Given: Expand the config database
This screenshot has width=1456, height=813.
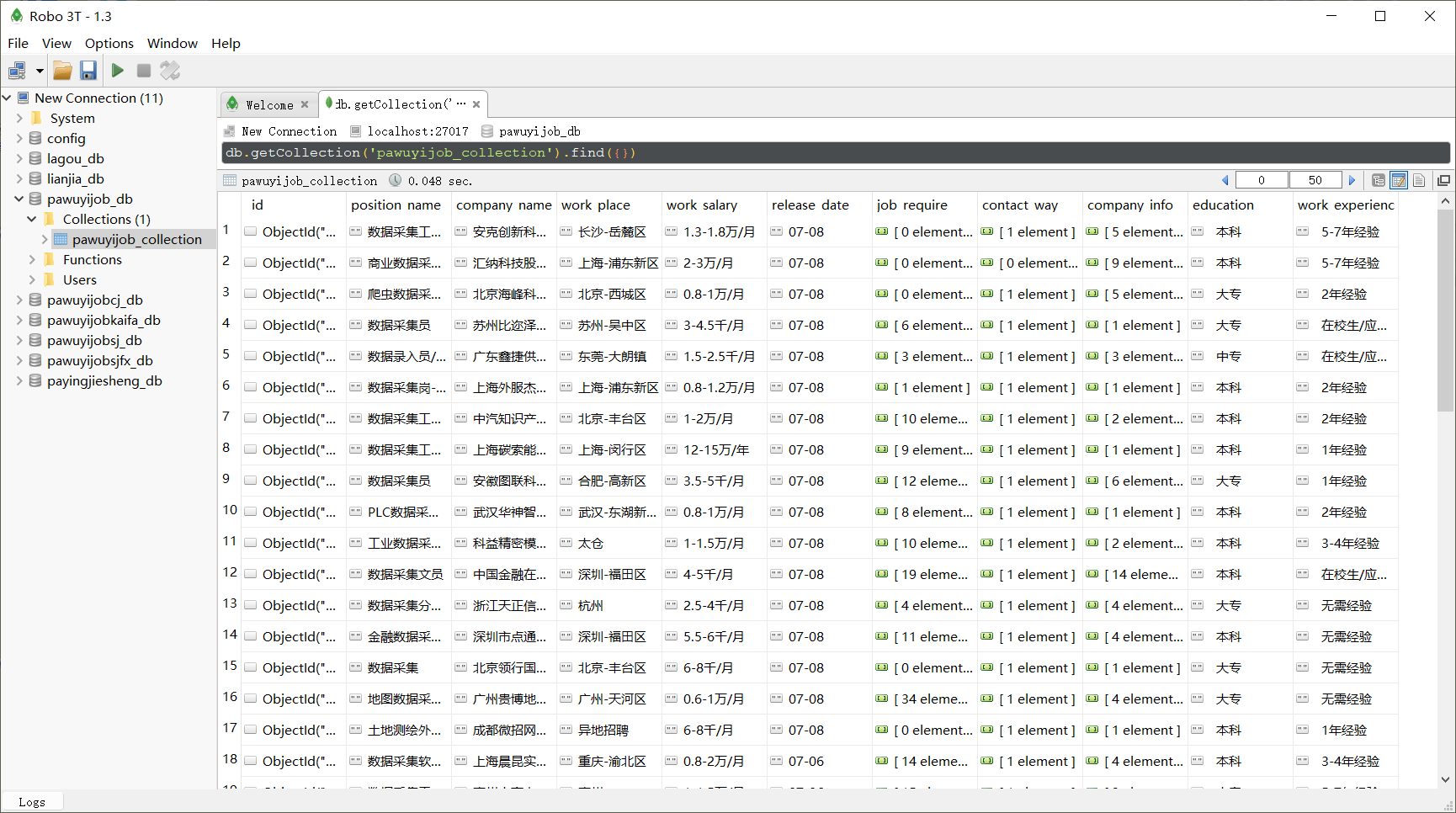Looking at the screenshot, I should pyautogui.click(x=19, y=138).
